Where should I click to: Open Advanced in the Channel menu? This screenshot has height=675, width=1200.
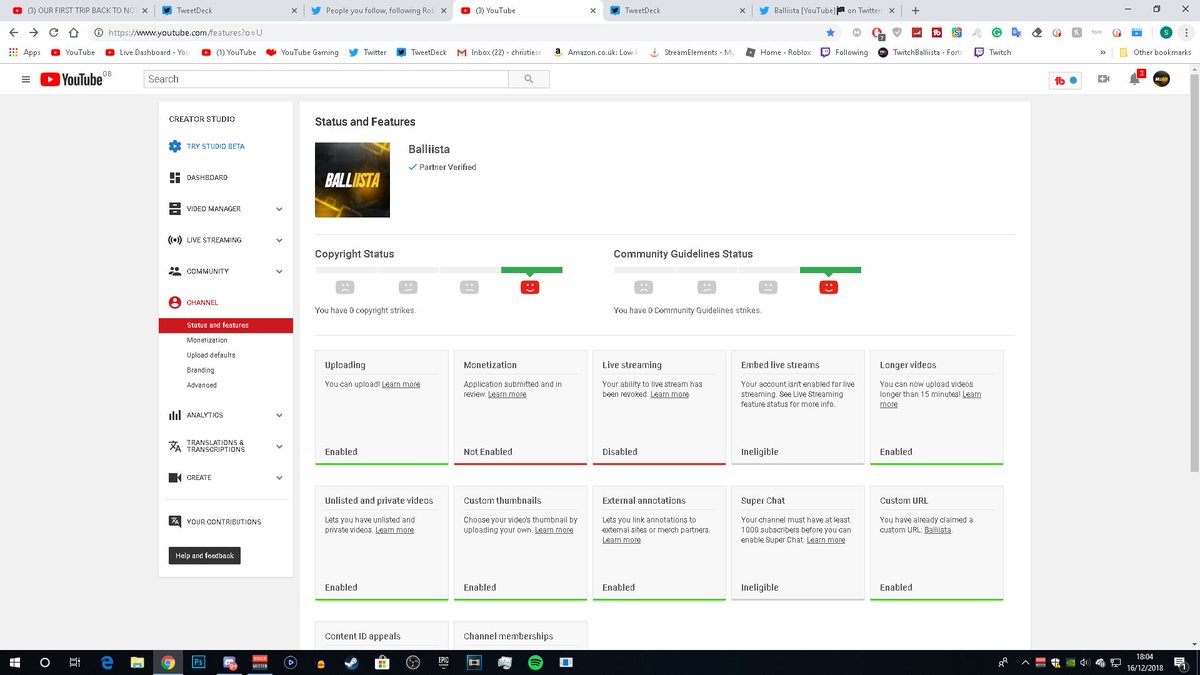coord(201,385)
